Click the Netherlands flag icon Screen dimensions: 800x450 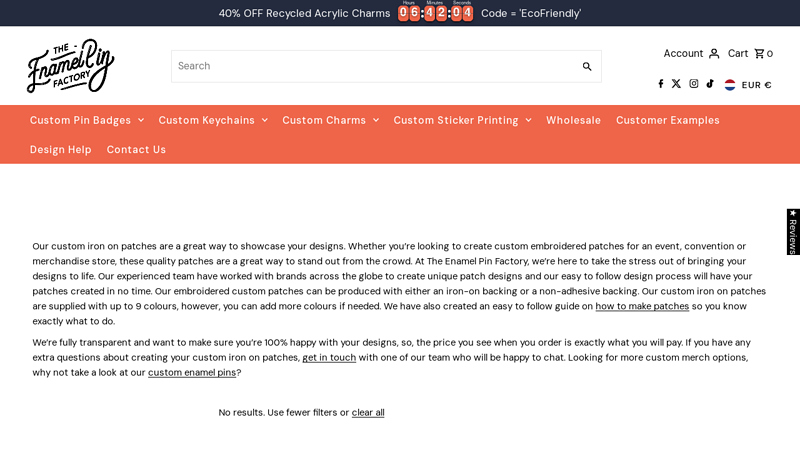coord(730,85)
